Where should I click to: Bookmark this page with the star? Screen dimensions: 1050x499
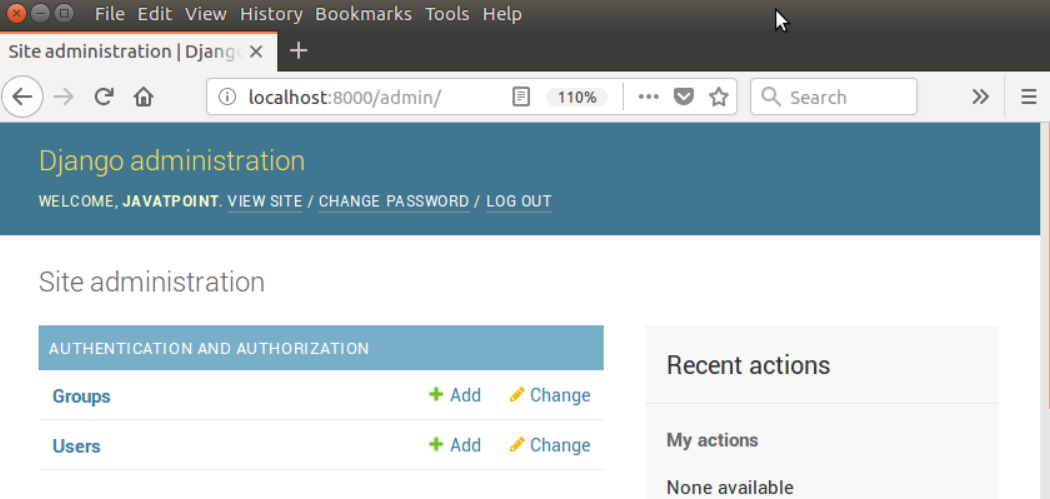pyautogui.click(x=719, y=97)
